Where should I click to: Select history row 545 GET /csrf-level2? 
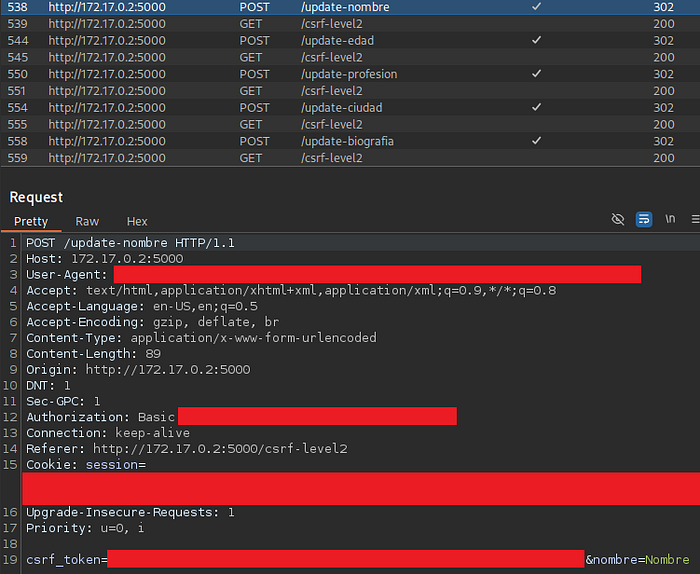(x=350, y=57)
